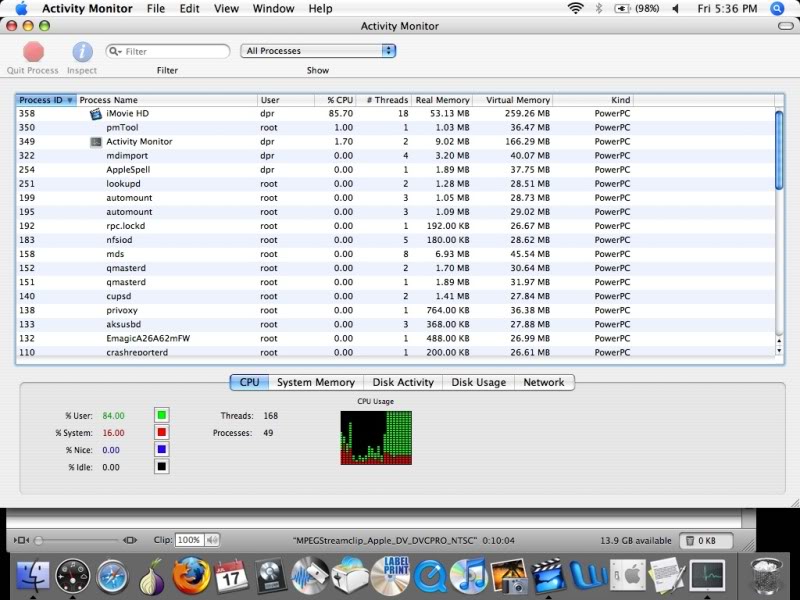The image size is (800, 600).
Task: Sort by # Threads column header
Action: pos(384,100)
